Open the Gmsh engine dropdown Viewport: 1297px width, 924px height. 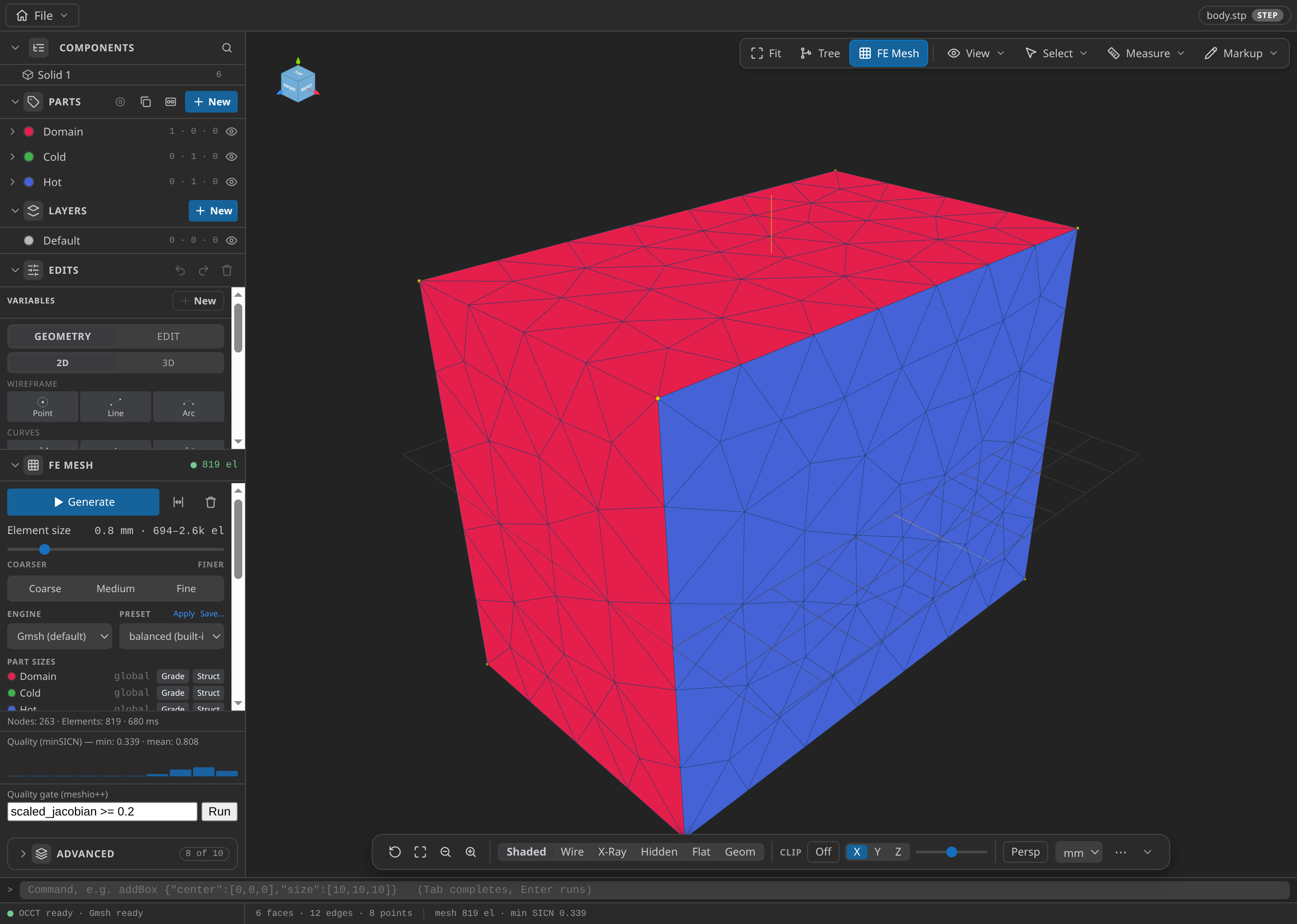point(60,636)
